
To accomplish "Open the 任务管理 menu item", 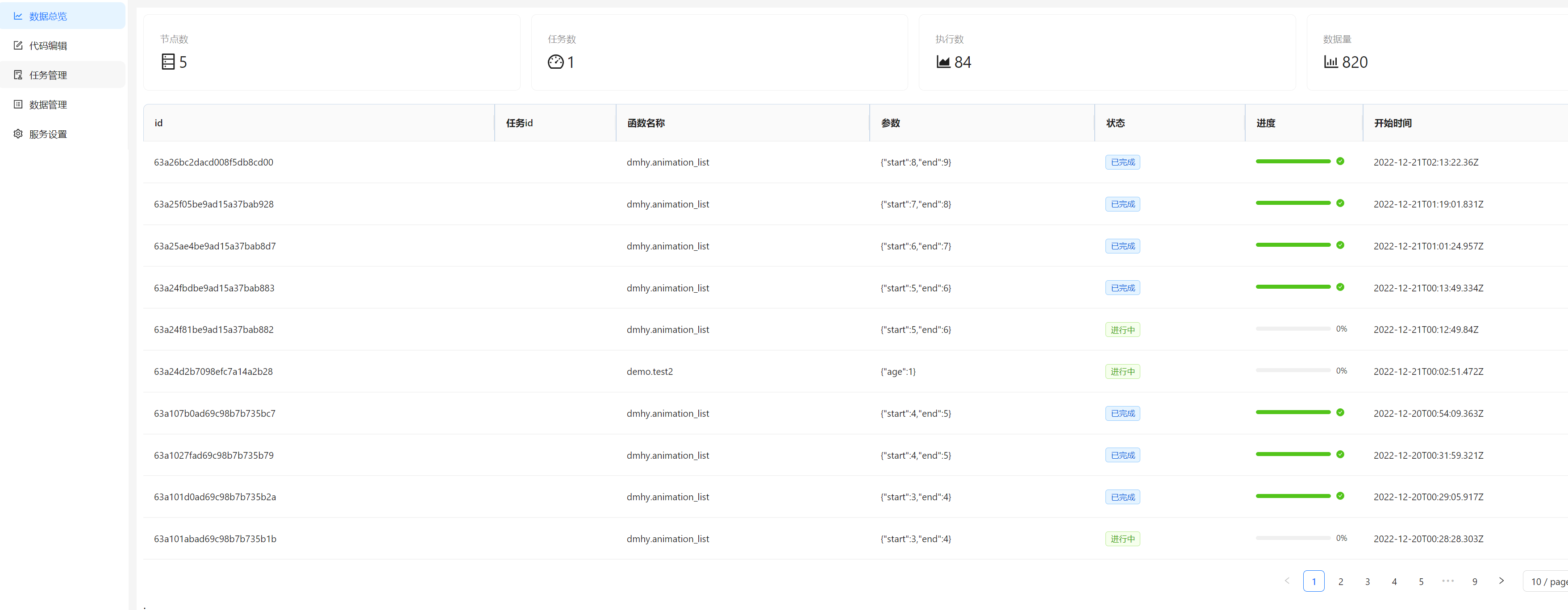I will click(x=48, y=75).
